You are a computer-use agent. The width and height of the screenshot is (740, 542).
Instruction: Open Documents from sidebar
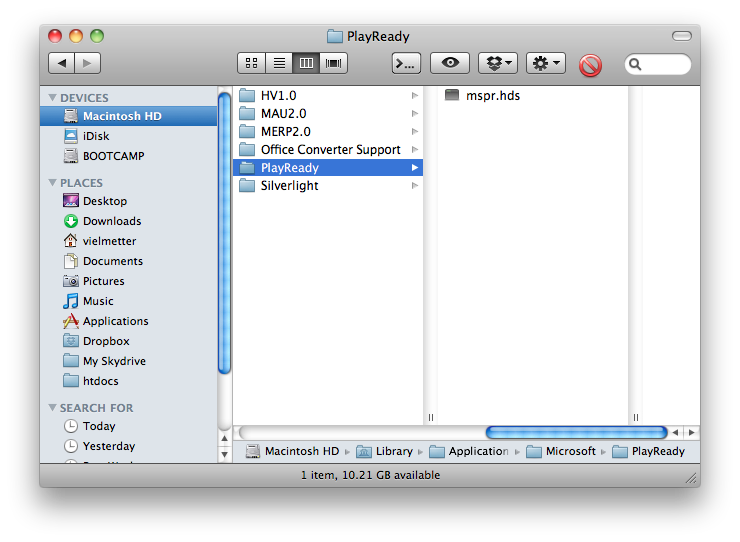[x=128, y=261]
